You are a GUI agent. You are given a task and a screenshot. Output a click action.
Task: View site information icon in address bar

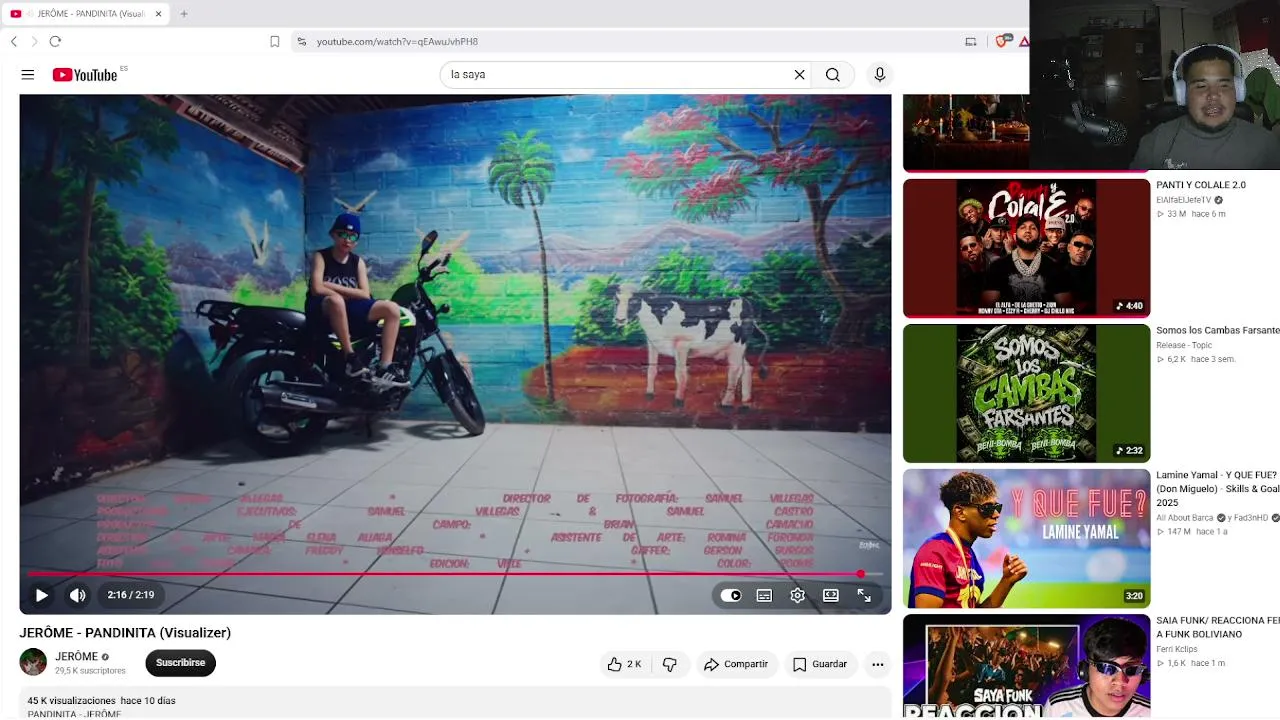301,41
